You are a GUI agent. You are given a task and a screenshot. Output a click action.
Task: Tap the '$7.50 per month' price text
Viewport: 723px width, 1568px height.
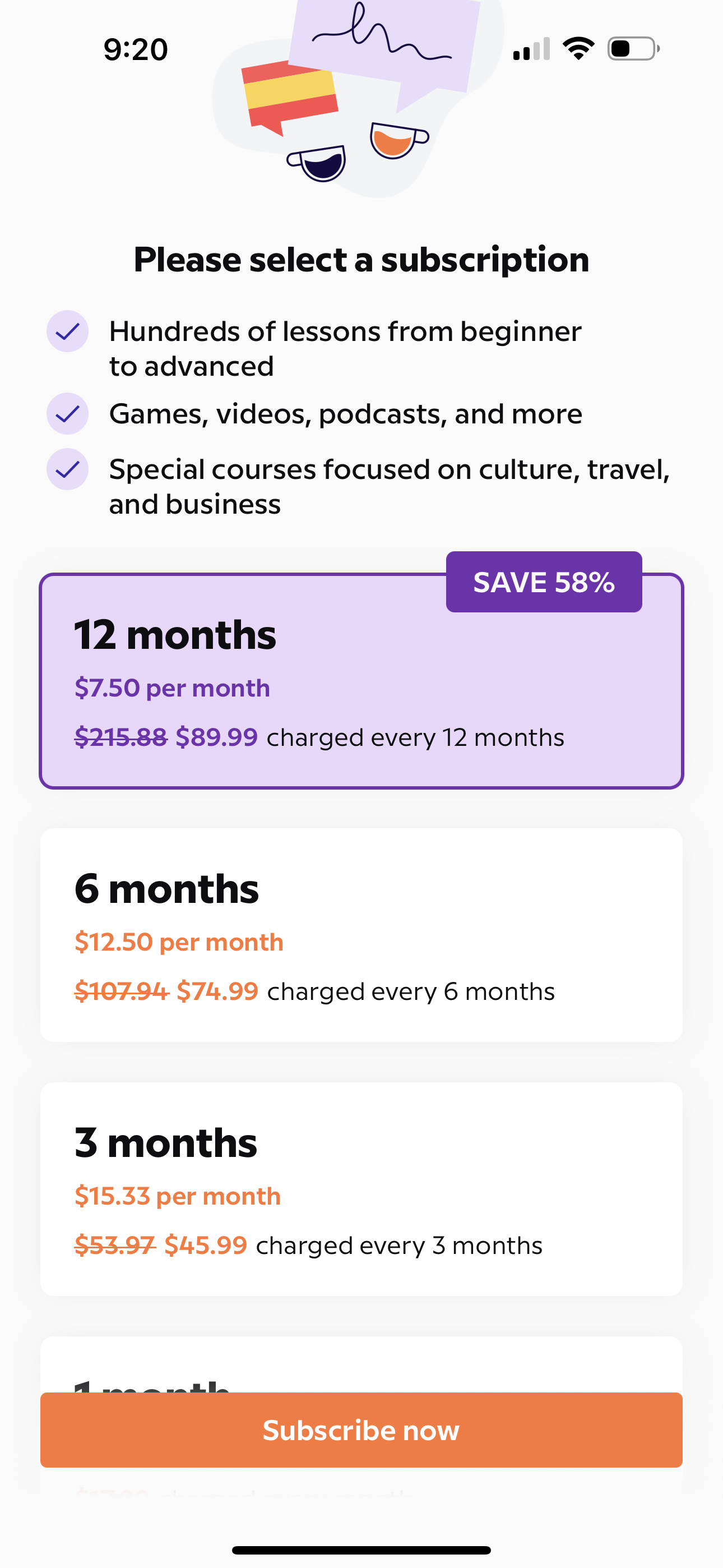pyautogui.click(x=172, y=687)
